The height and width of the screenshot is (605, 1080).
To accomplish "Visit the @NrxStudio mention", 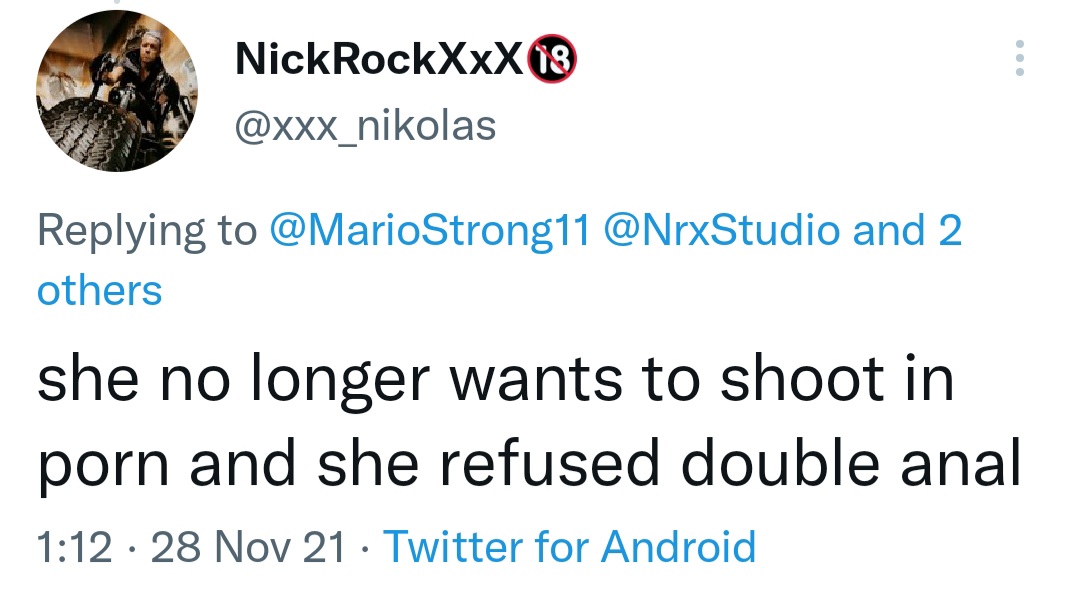I will point(722,231).
